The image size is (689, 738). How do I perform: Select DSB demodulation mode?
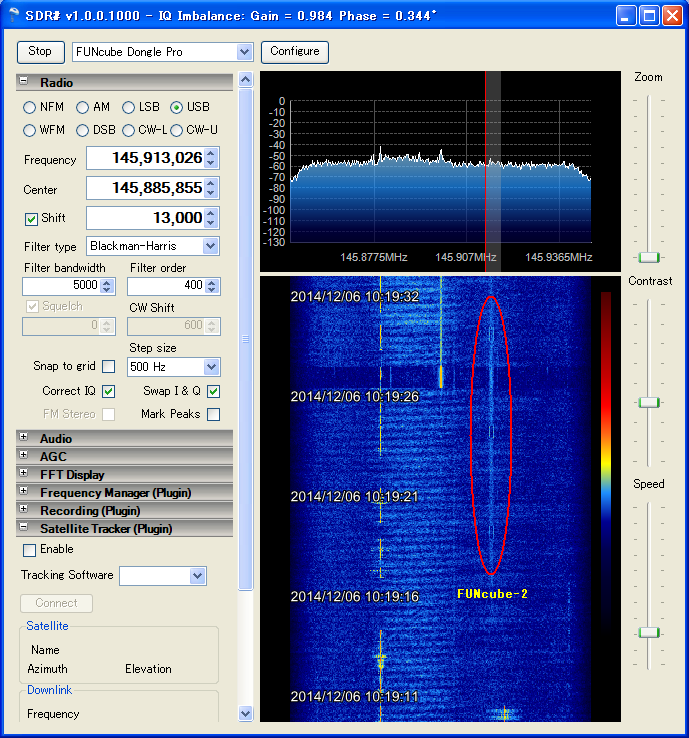point(82,130)
